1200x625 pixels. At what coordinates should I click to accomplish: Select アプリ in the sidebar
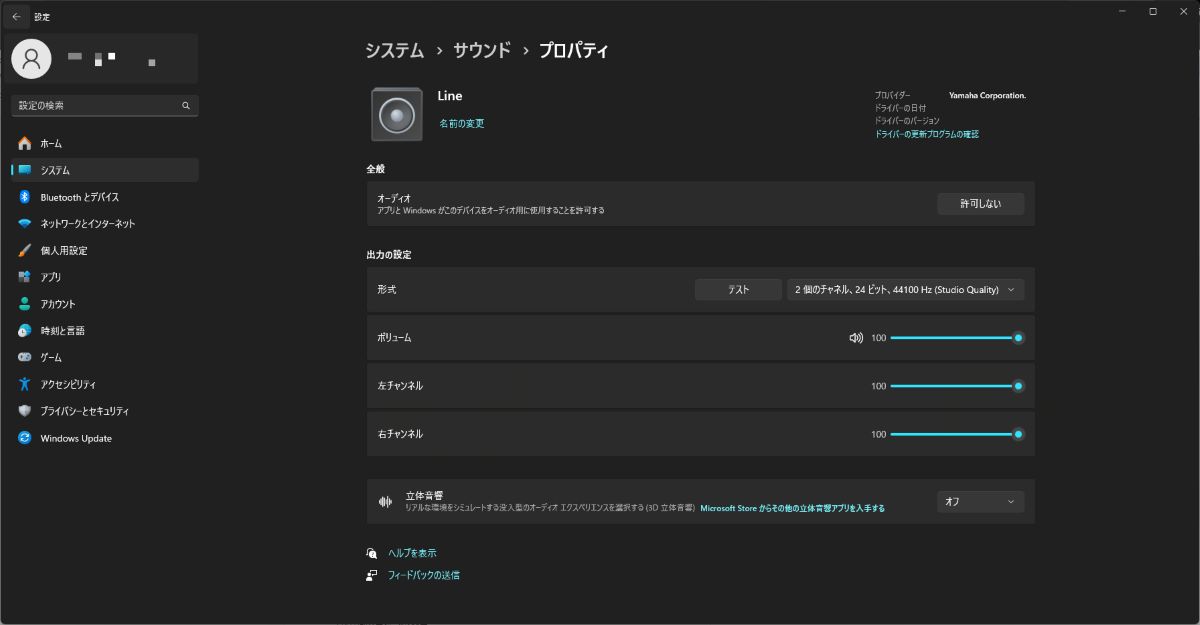(x=51, y=277)
